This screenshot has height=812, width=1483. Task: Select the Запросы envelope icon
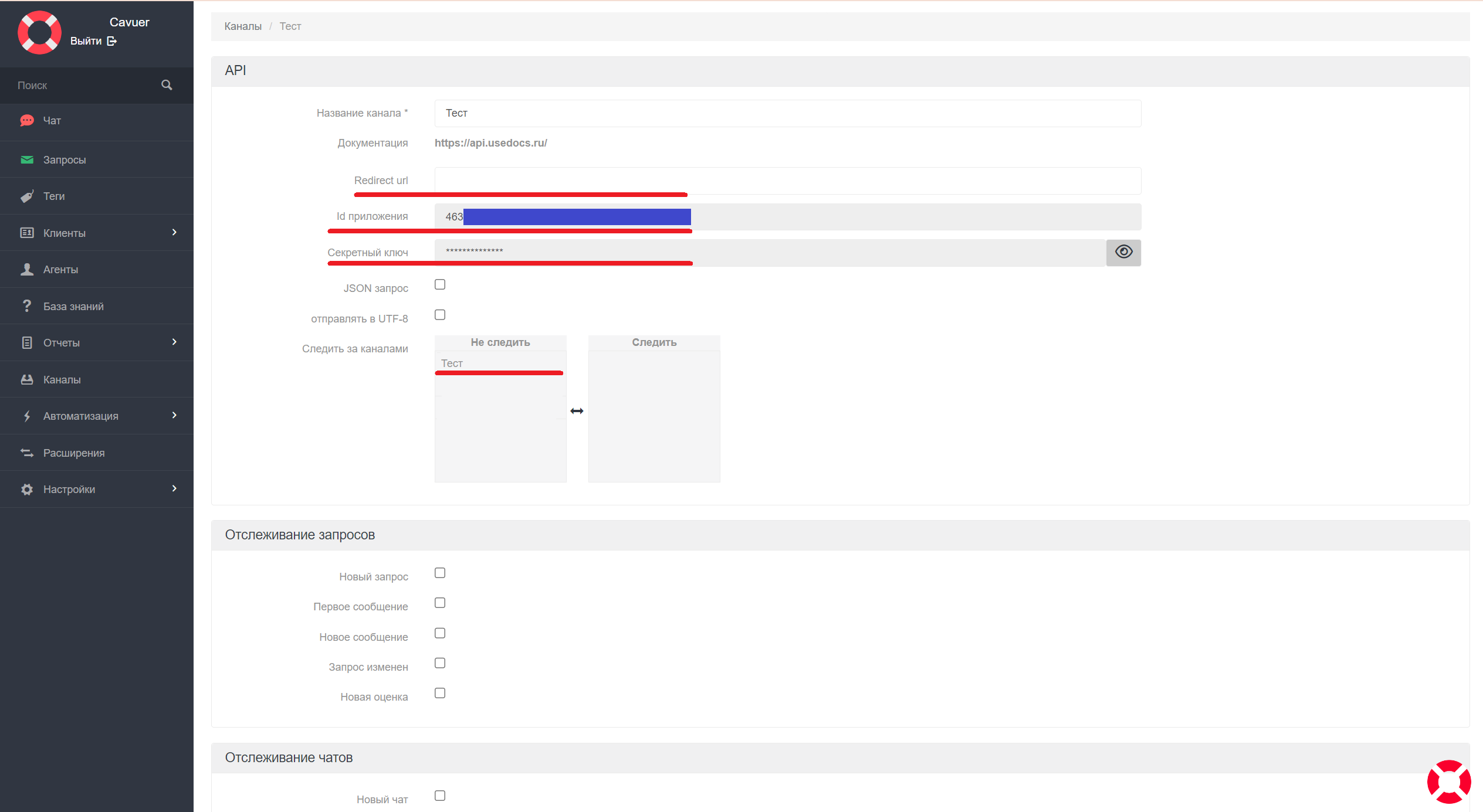[x=27, y=159]
